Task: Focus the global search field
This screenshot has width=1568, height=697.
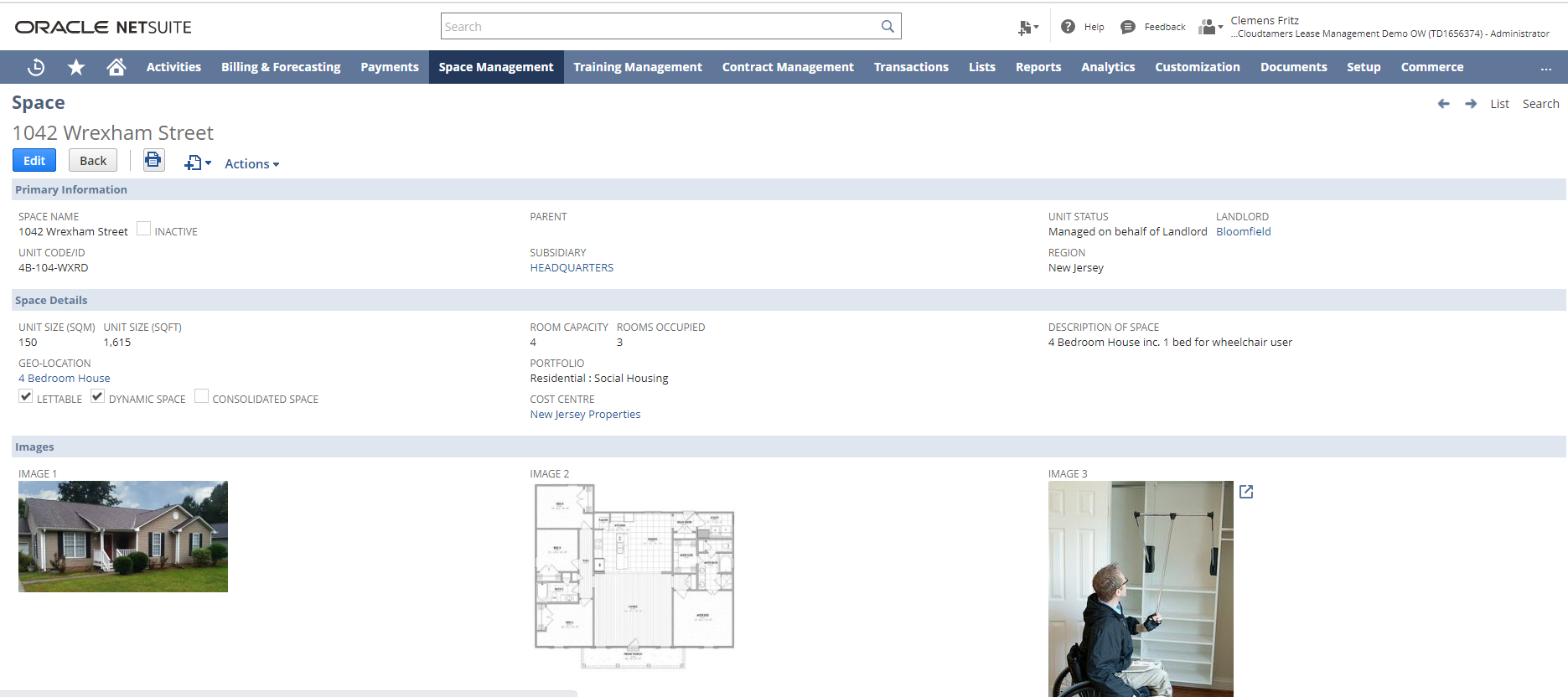Action: tap(662, 26)
